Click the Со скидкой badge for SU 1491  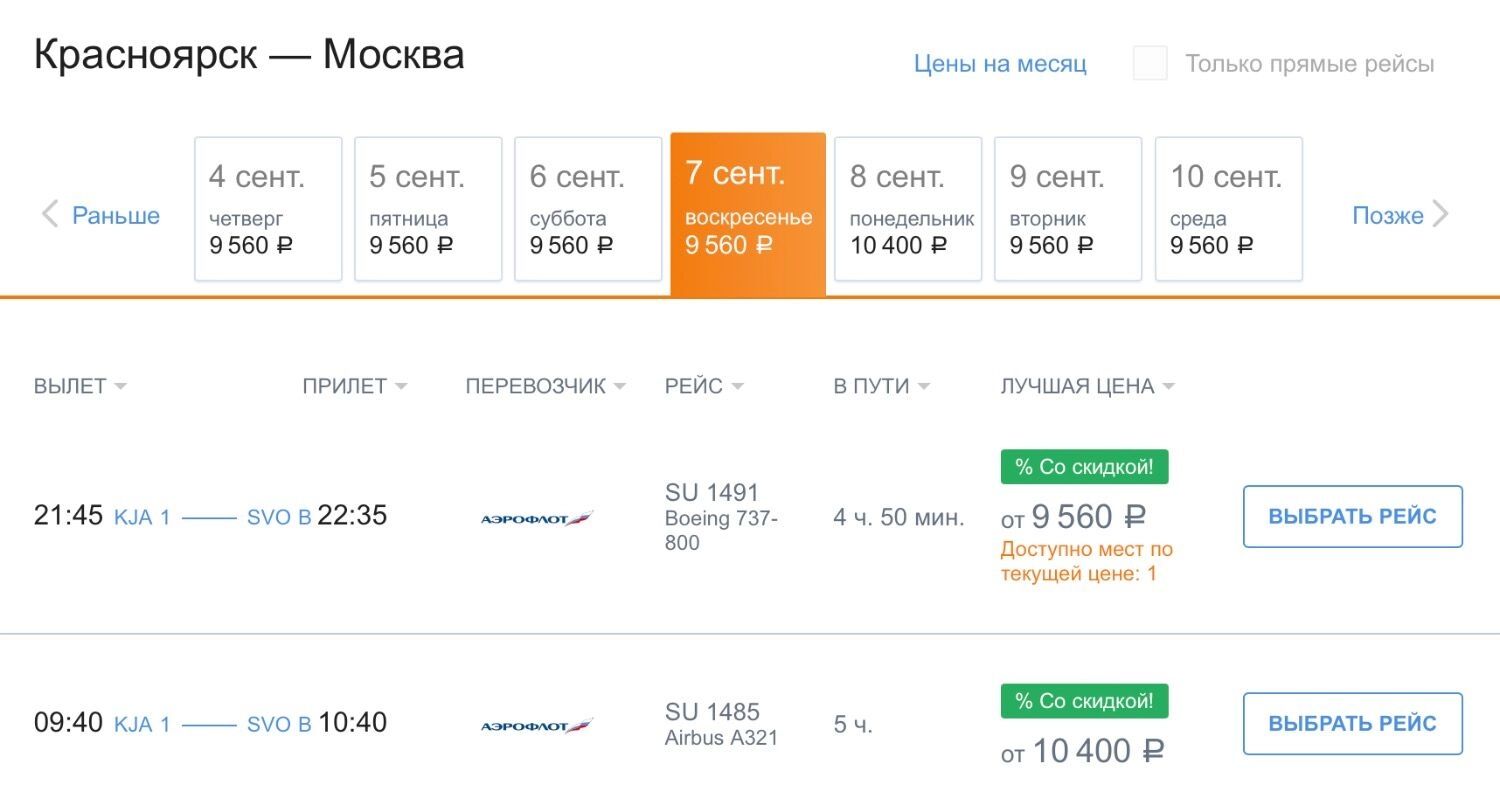coord(1084,467)
